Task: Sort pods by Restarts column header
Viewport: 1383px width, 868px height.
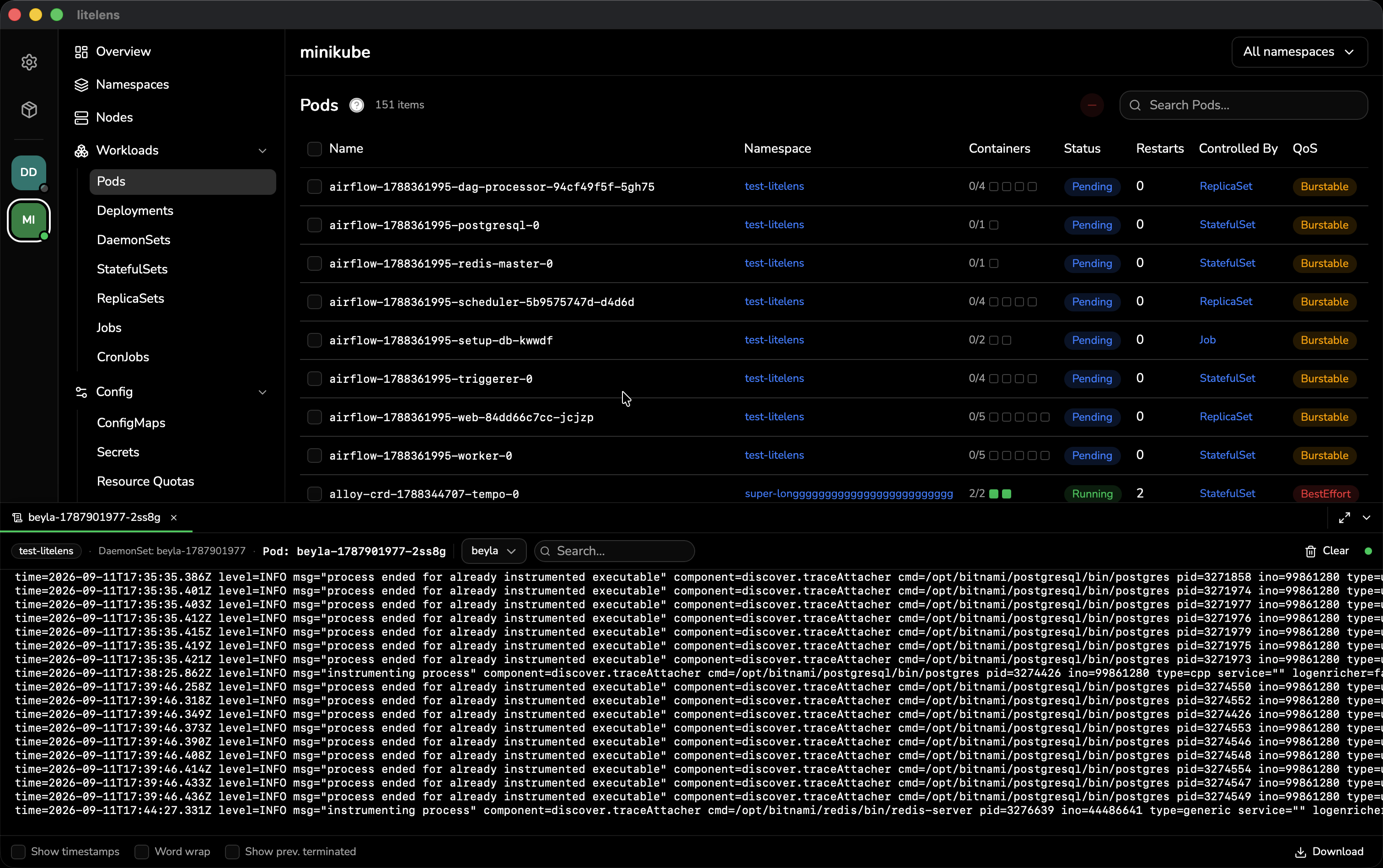Action: point(1160,149)
